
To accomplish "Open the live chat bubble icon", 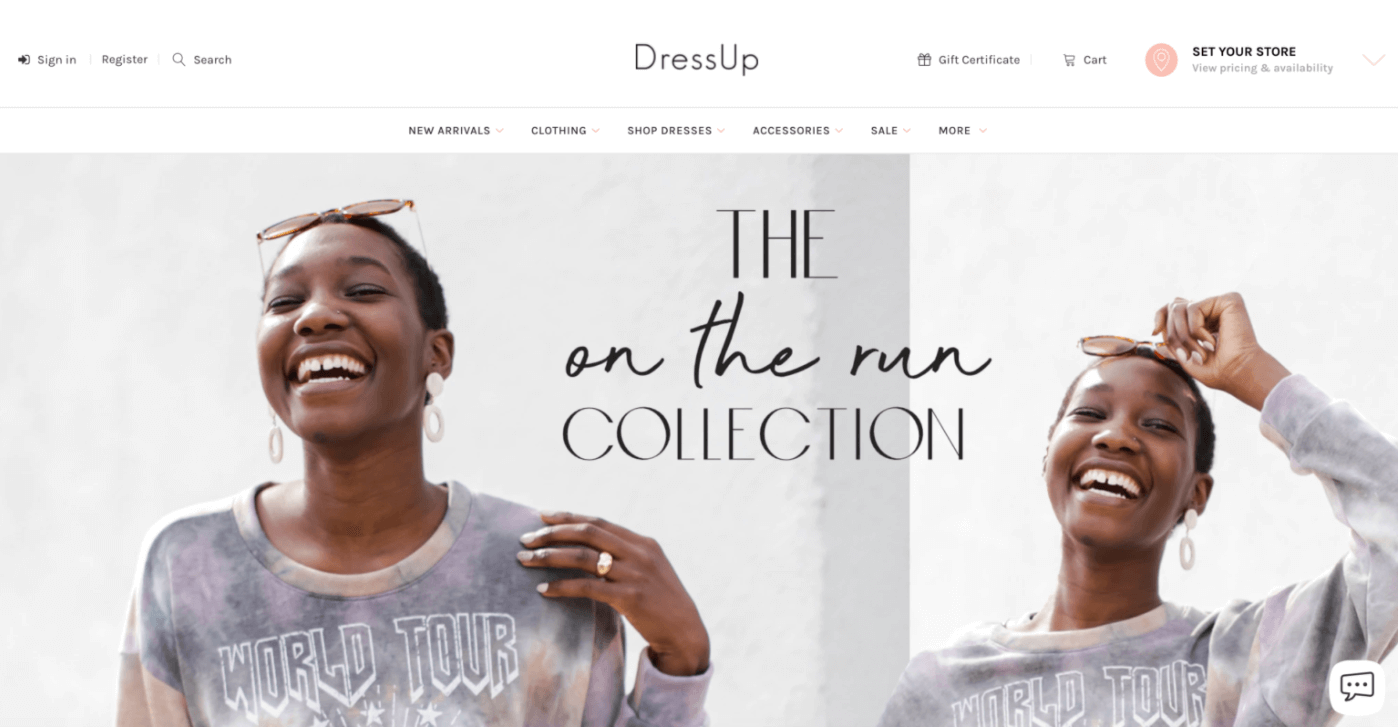I will click(x=1357, y=686).
